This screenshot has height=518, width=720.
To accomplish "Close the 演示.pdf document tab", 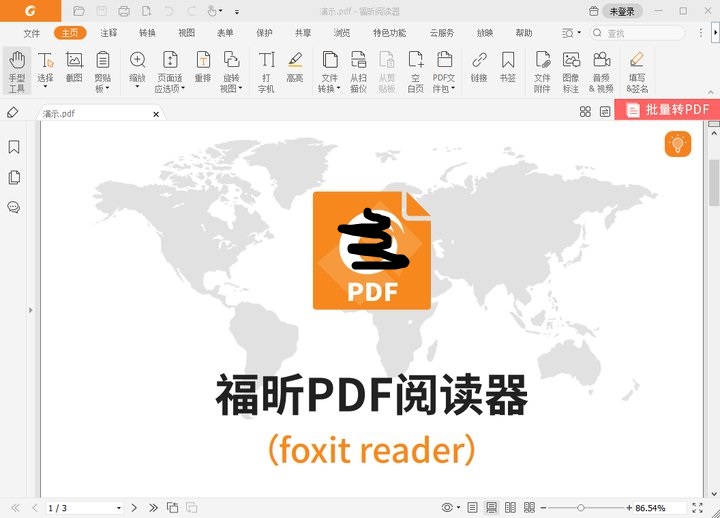I will click(x=156, y=114).
